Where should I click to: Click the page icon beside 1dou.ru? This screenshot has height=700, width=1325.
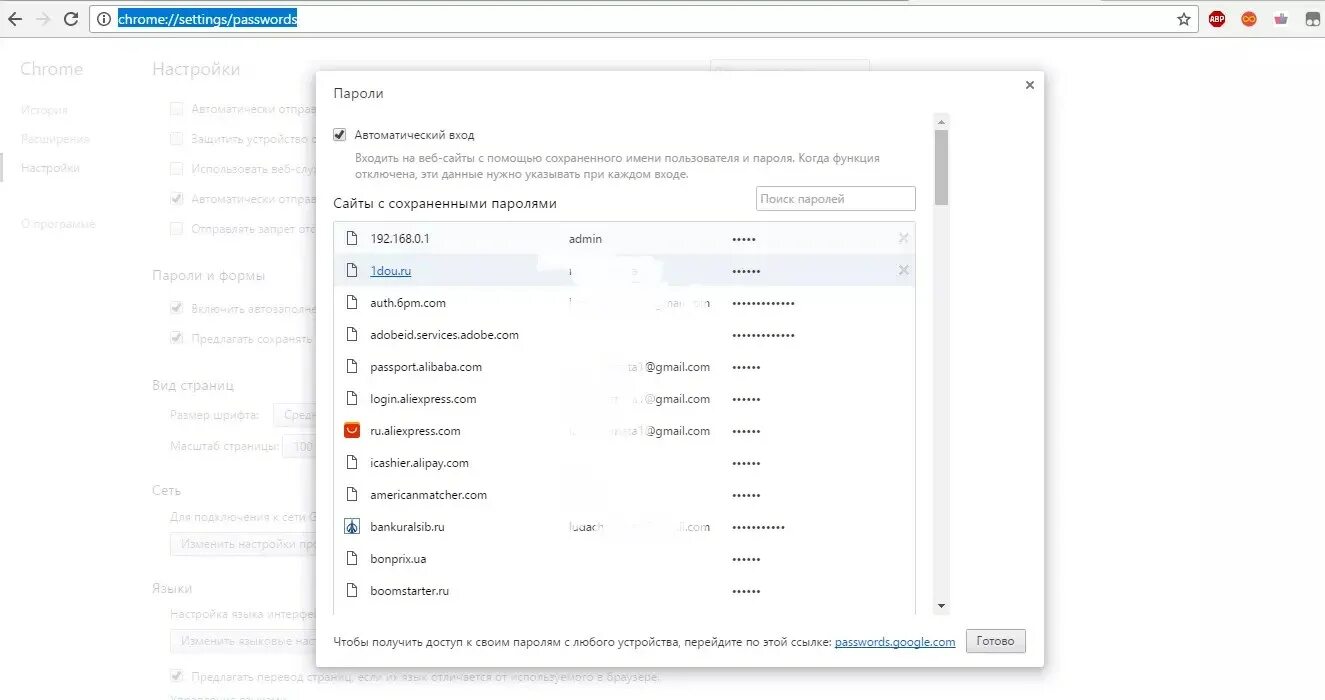(351, 270)
